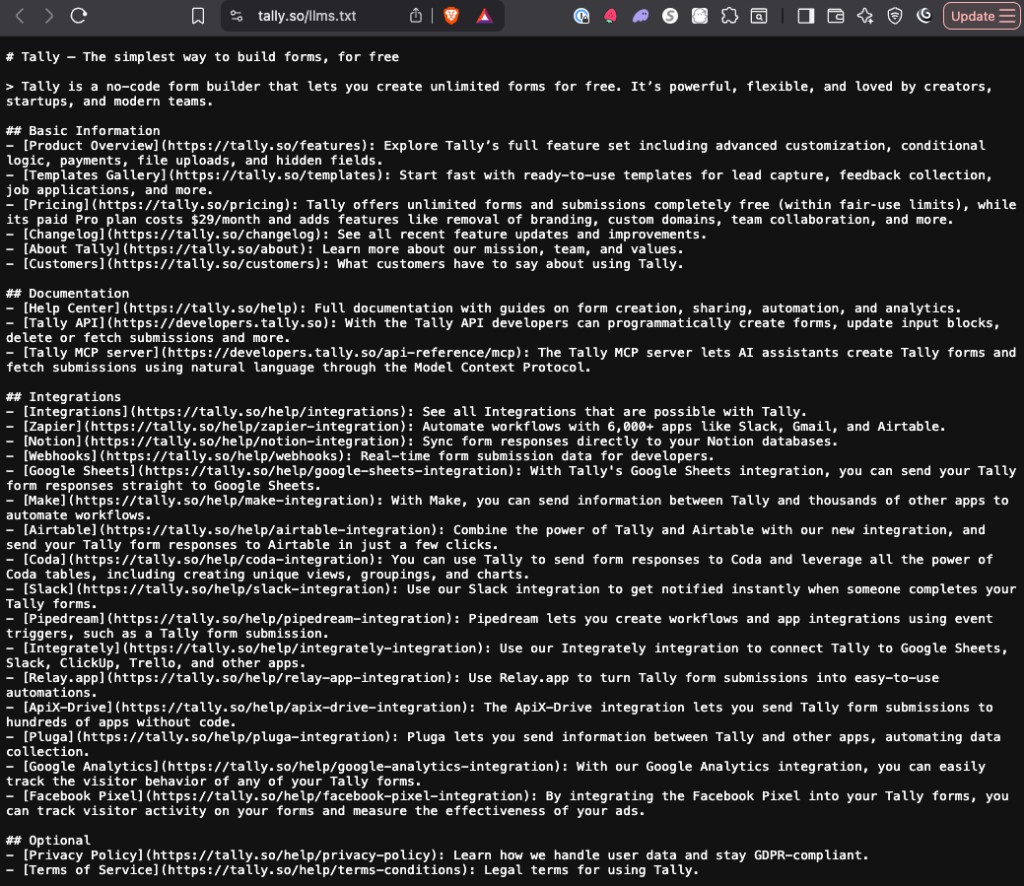
Task: Click the '[Product Overview]' label
Action: tap(90, 146)
